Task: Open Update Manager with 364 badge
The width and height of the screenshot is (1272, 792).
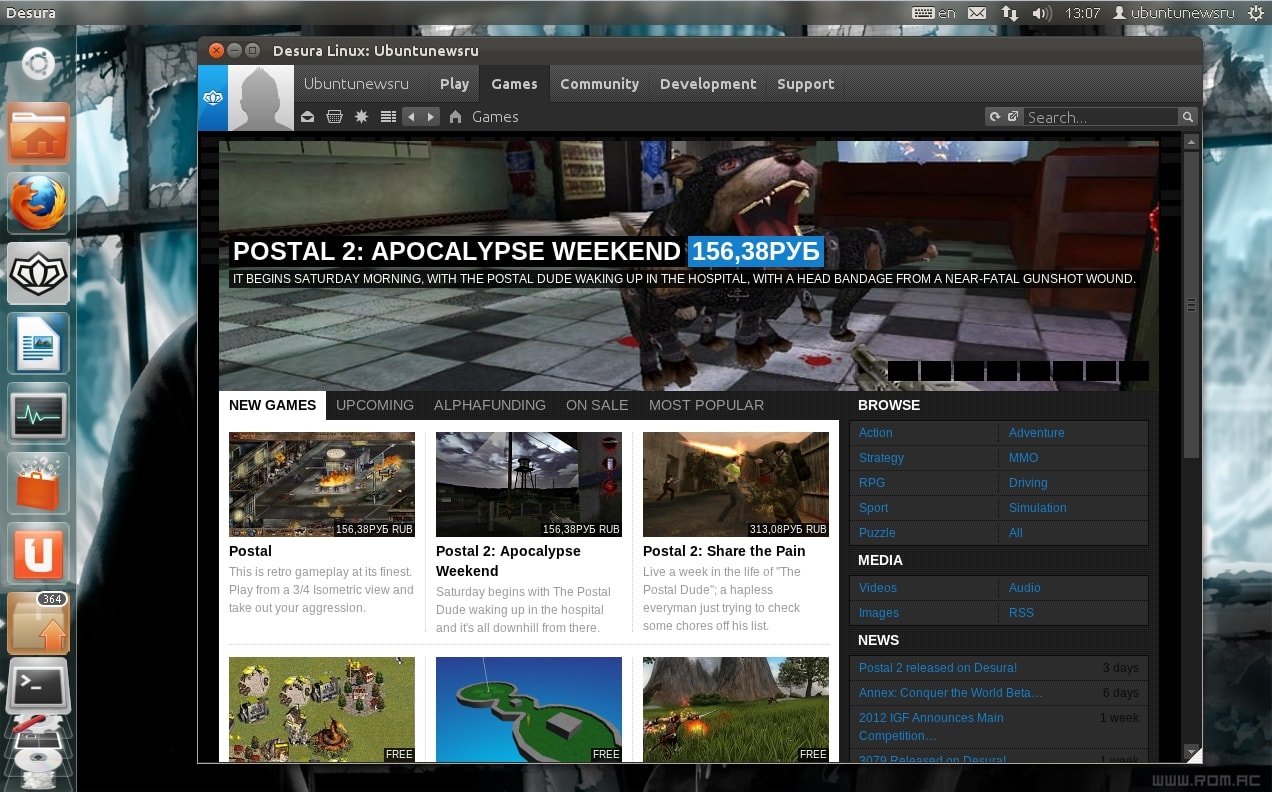Action: tap(39, 623)
